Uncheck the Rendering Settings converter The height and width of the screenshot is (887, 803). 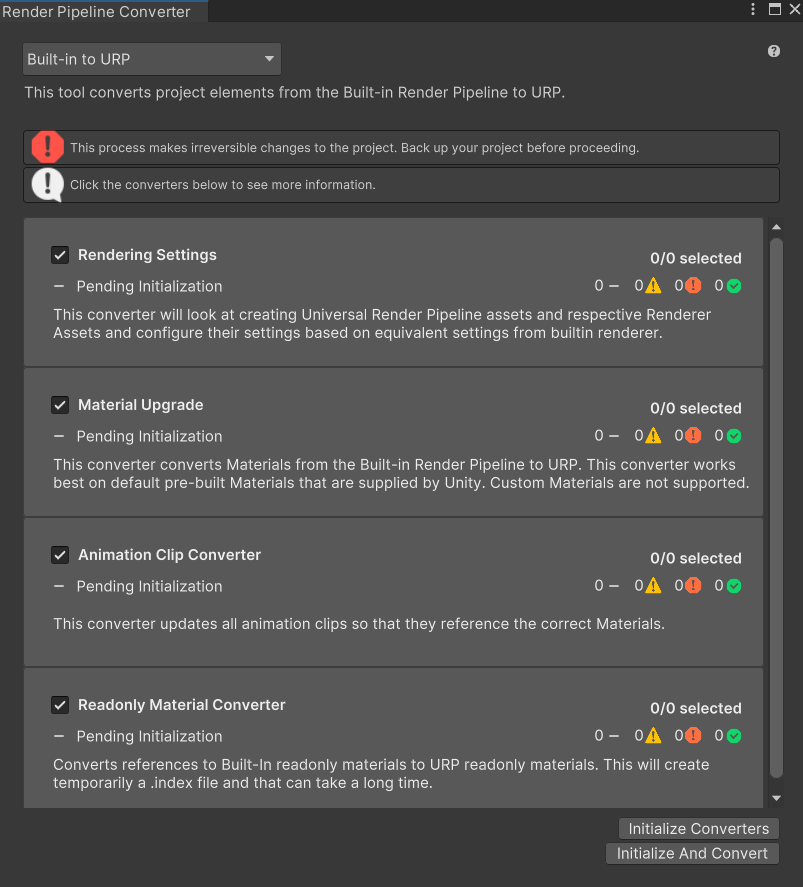click(x=60, y=255)
